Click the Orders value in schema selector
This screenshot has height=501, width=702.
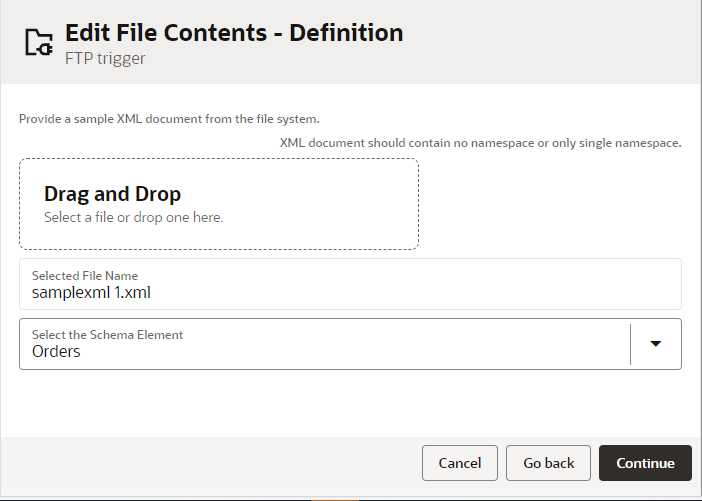point(56,352)
